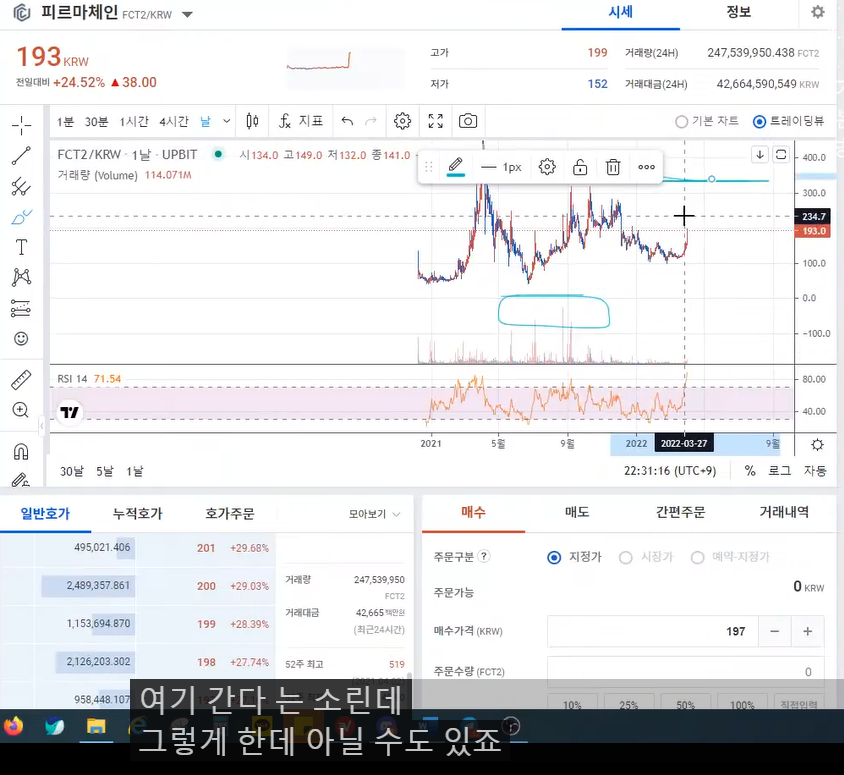Open the FCT2/KRW market dropdown arrow
This screenshot has width=844, height=775.
pyautogui.click(x=187, y=15)
